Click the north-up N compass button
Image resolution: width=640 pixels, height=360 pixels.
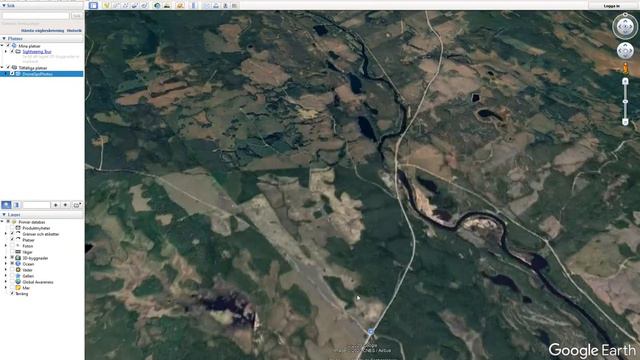[625, 15]
